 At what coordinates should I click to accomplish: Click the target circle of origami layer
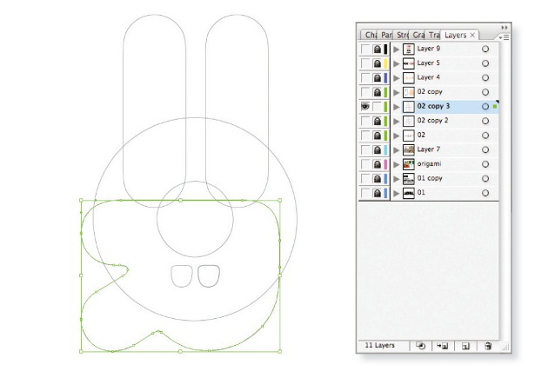(485, 164)
